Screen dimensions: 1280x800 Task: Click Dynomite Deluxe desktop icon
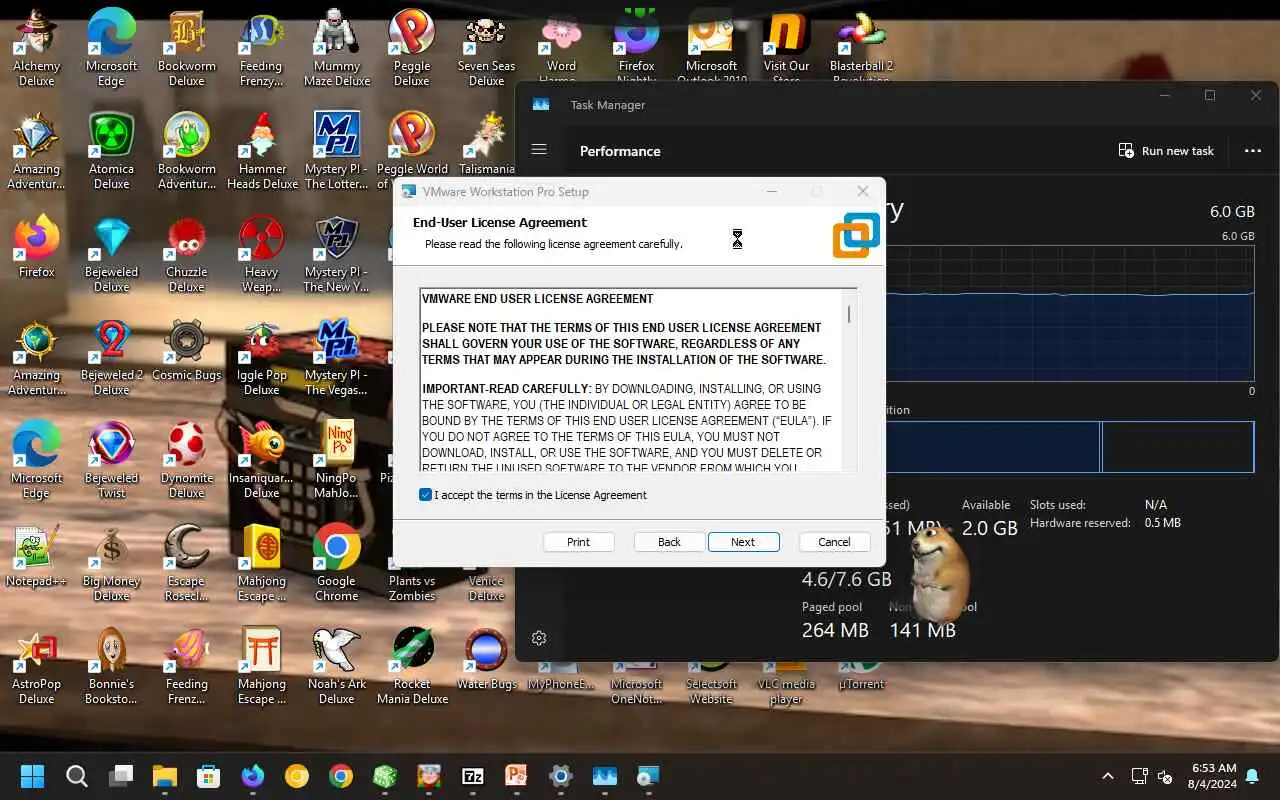(186, 460)
